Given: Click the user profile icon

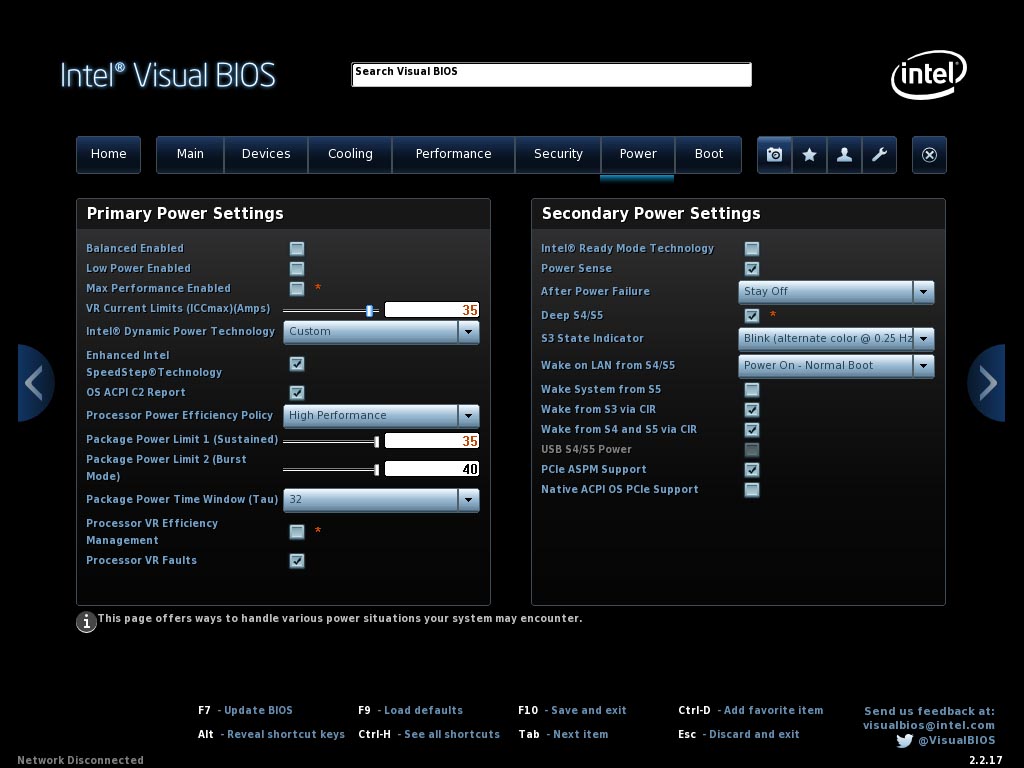Looking at the screenshot, I should (x=844, y=155).
